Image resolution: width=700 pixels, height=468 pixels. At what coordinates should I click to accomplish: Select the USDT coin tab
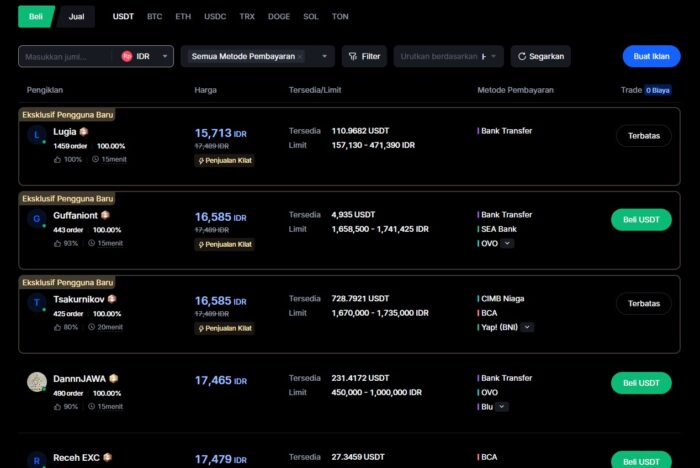(x=123, y=17)
